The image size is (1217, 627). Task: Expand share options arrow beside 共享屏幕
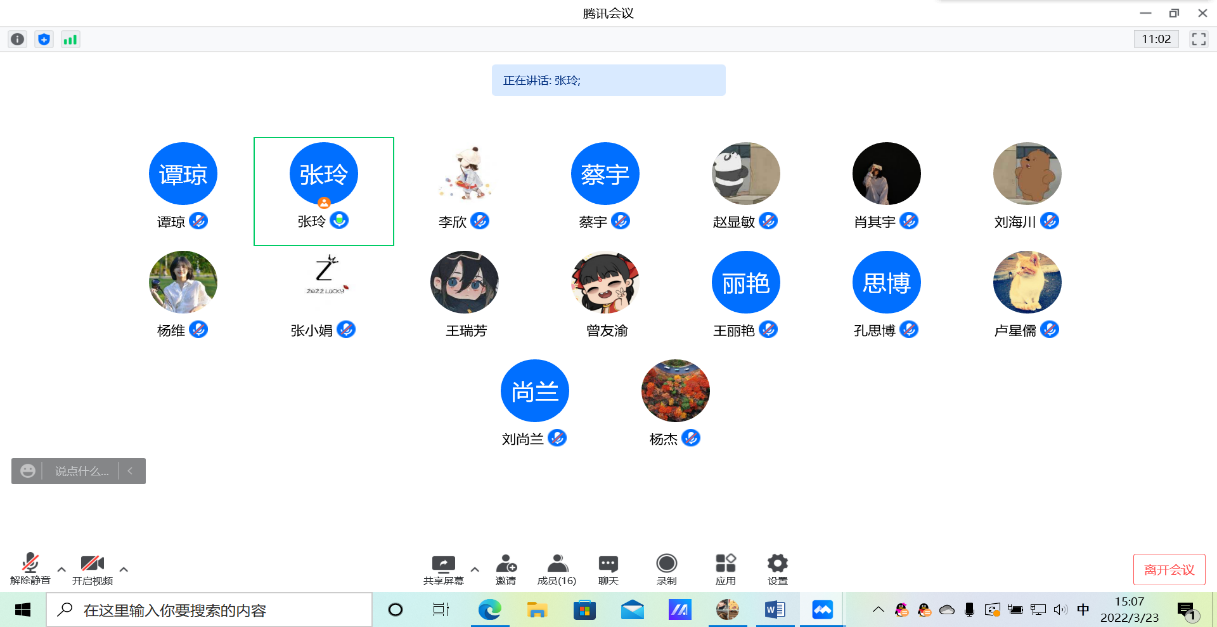pyautogui.click(x=475, y=569)
